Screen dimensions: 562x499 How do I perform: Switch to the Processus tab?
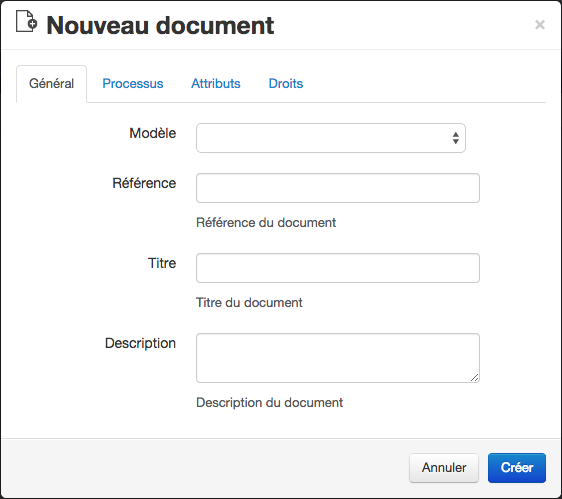(x=133, y=84)
